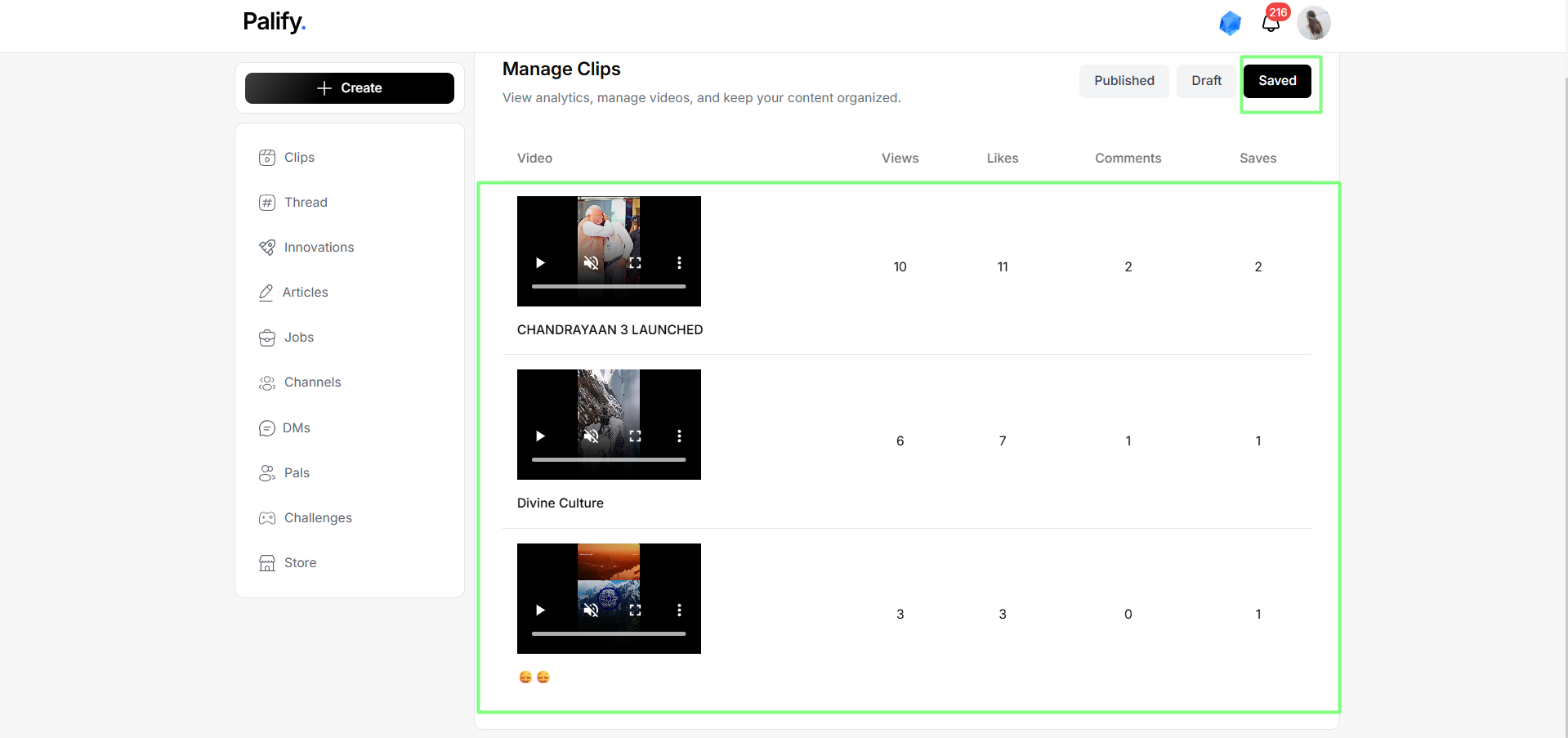Open more options on CHANDRAYAAN 3 LAUNCHED video
This screenshot has height=738, width=1568.
(x=679, y=262)
